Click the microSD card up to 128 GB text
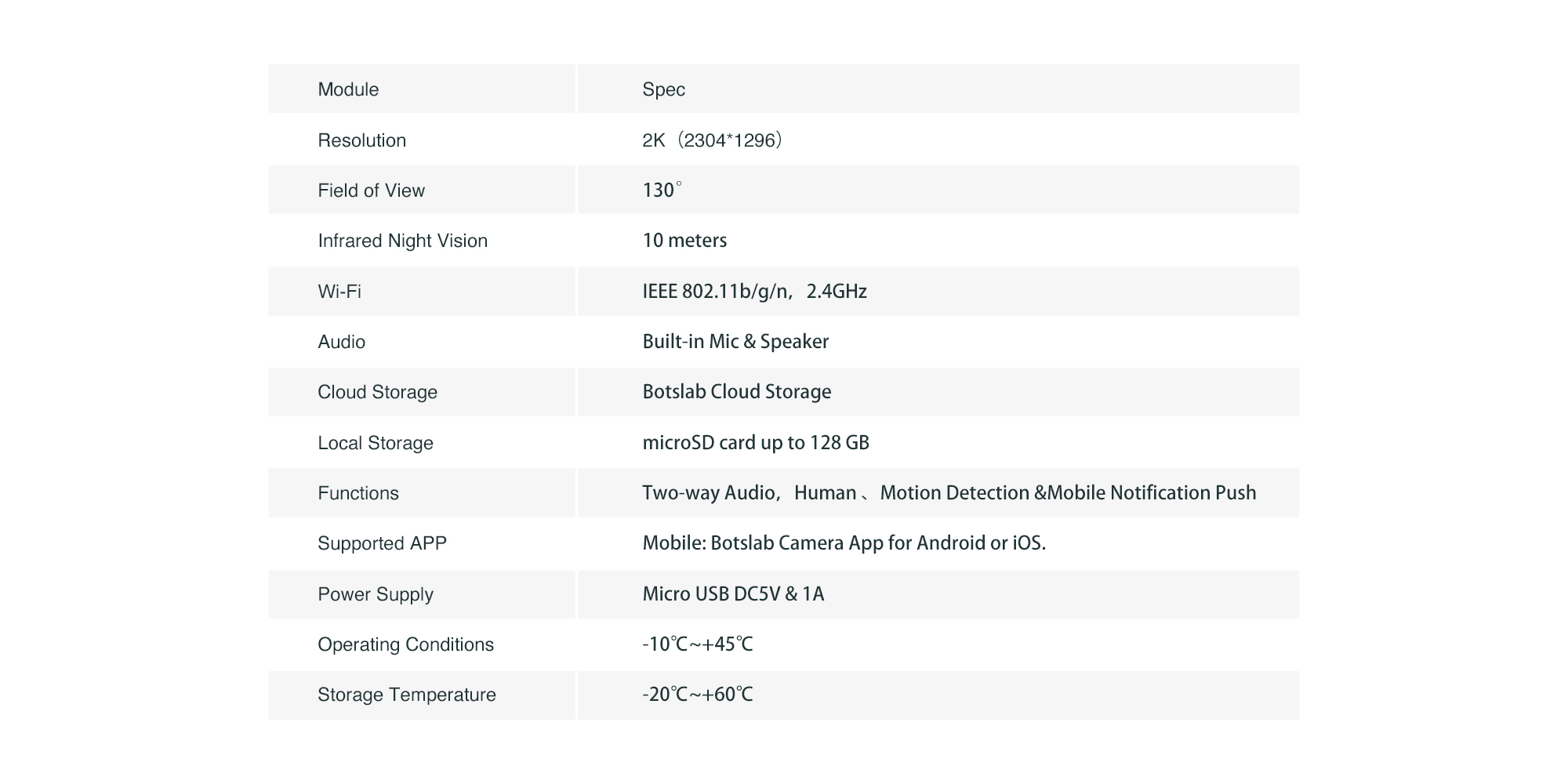 (x=756, y=443)
